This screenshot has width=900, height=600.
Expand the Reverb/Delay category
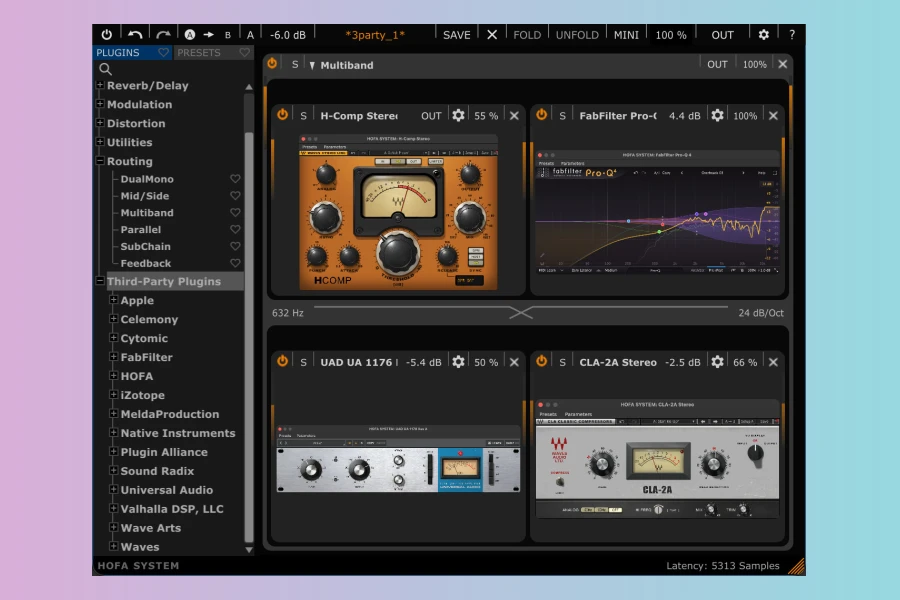(100, 85)
